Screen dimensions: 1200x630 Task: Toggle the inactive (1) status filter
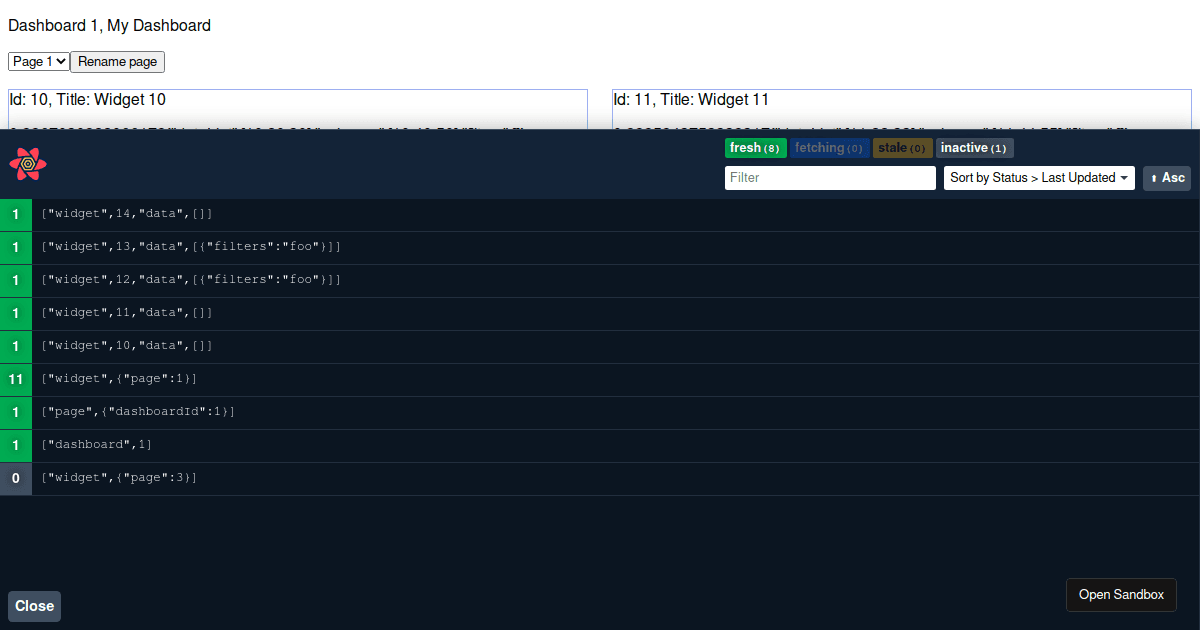pyautogui.click(x=974, y=147)
